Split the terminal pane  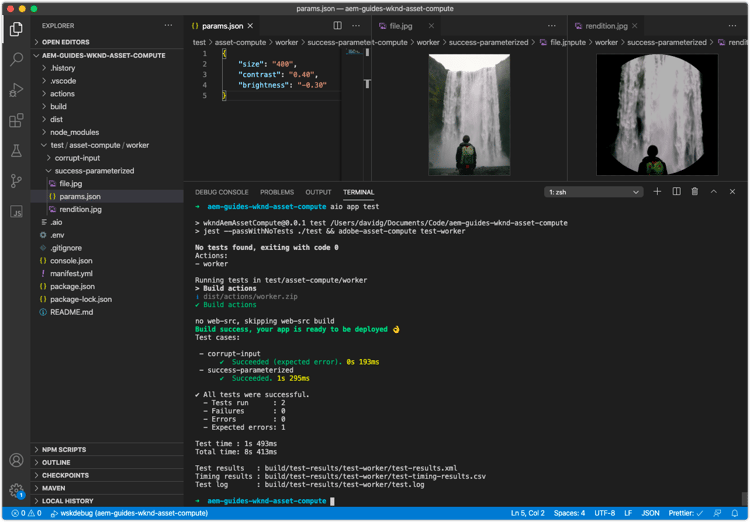[676, 192]
